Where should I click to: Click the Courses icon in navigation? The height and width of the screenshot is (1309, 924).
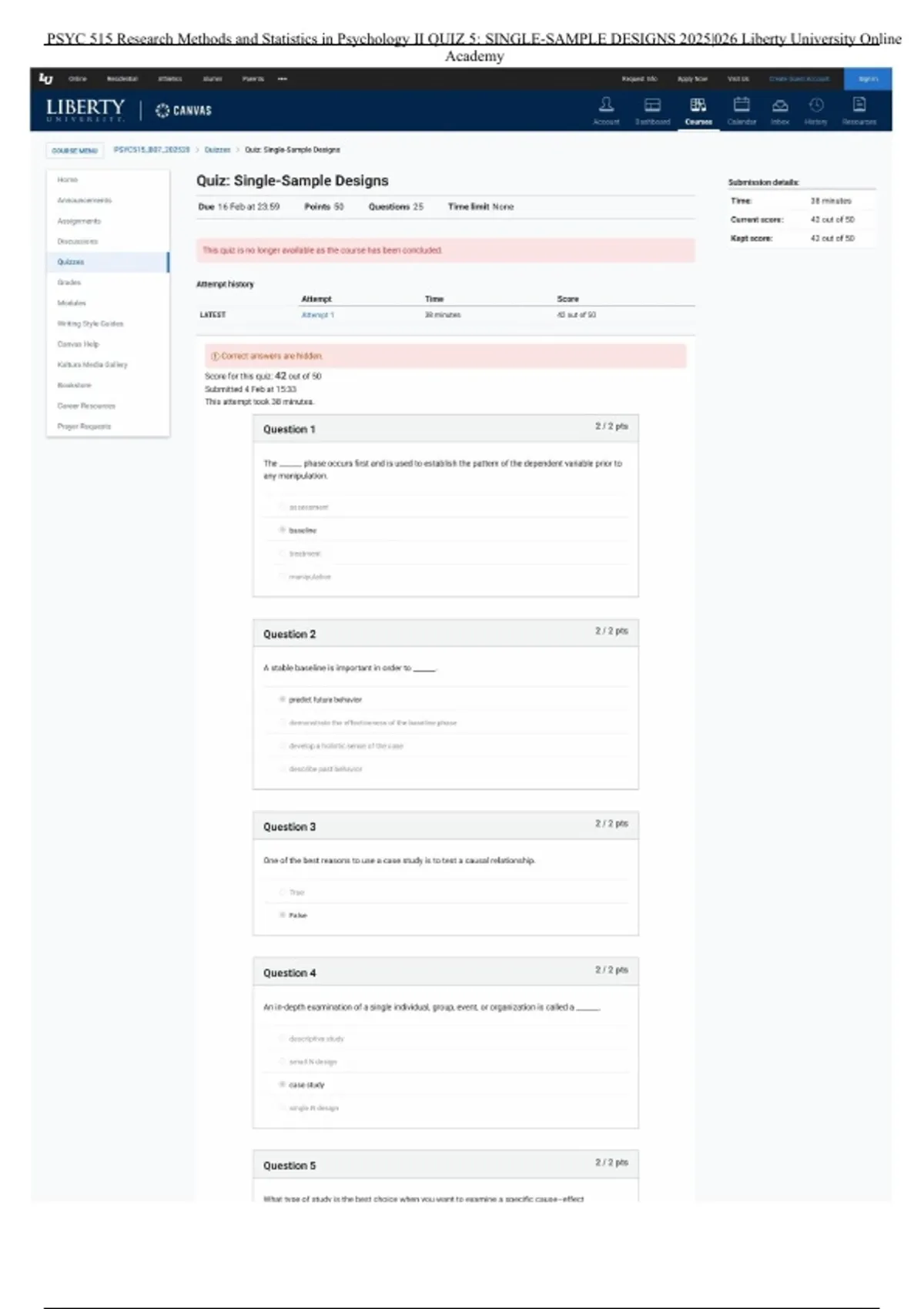coord(698,105)
